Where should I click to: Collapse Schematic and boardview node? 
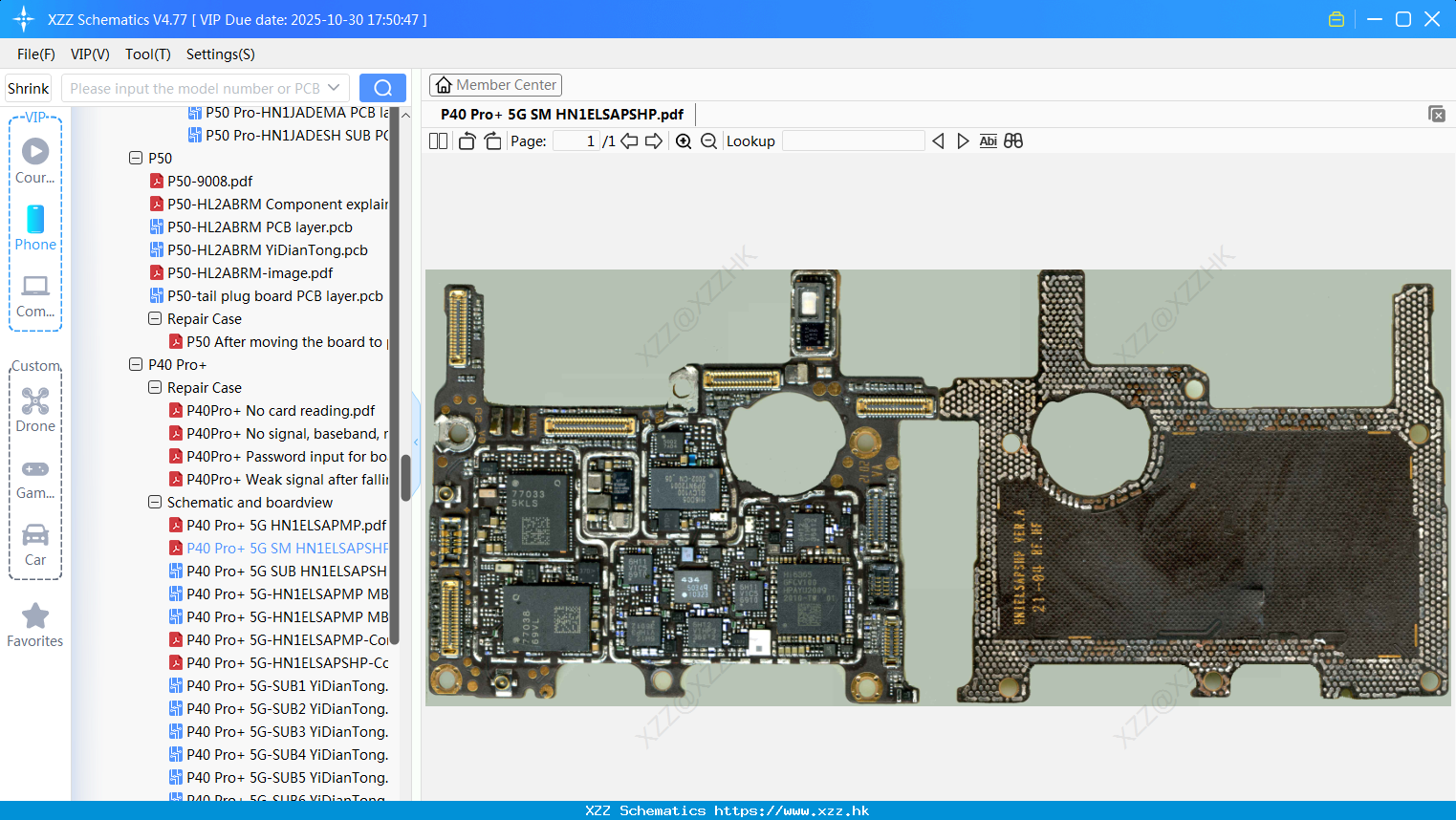point(155,502)
